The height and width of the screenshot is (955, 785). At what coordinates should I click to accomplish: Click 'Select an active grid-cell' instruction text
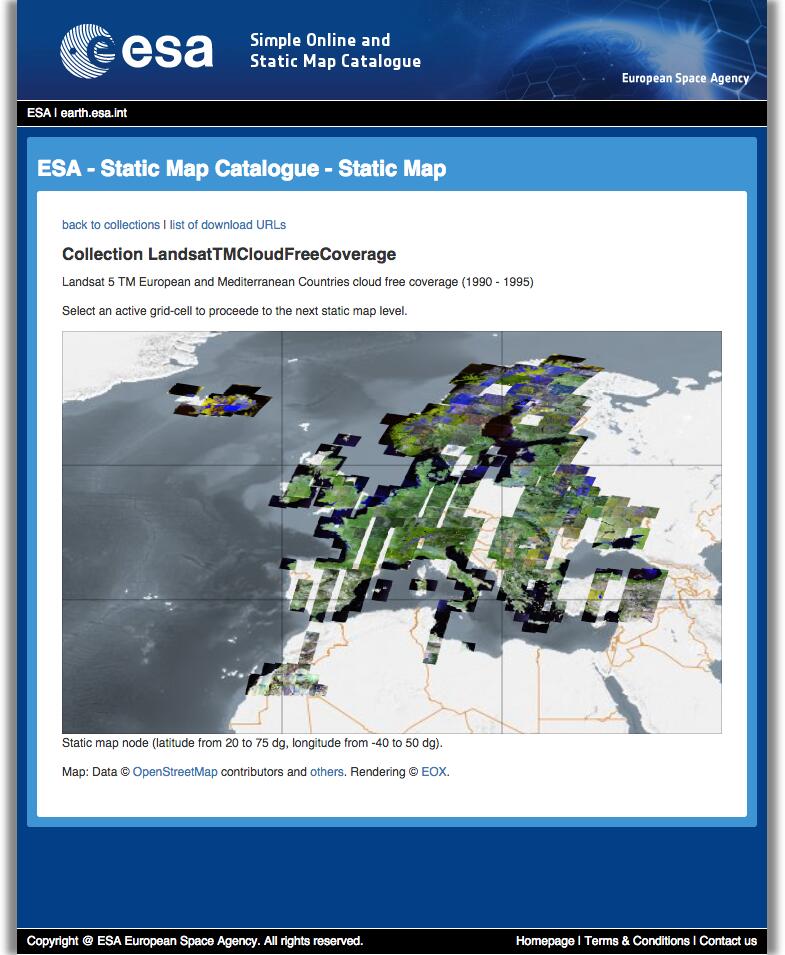click(x=234, y=311)
